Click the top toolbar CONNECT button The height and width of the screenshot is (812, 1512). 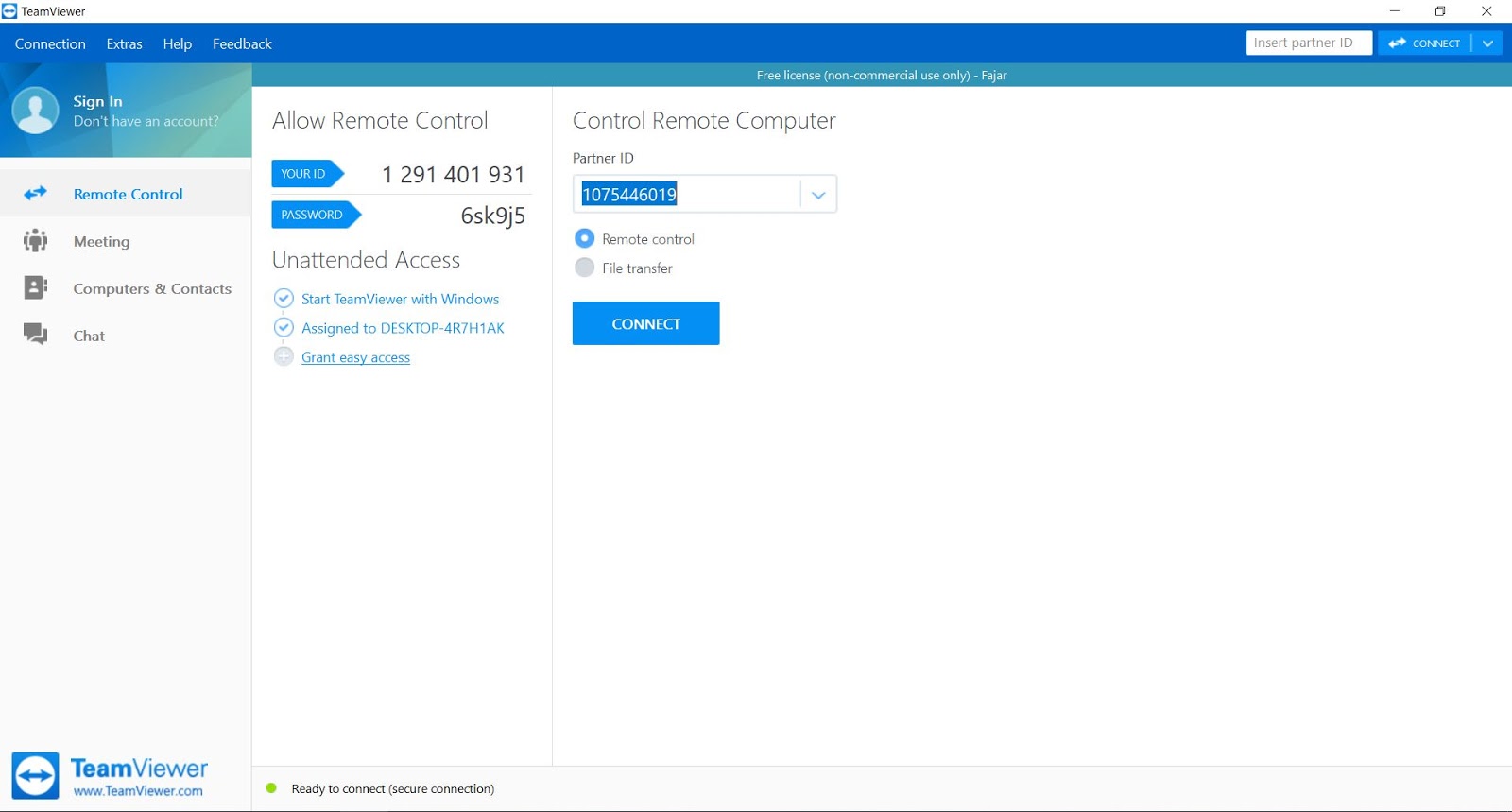[x=1425, y=43]
